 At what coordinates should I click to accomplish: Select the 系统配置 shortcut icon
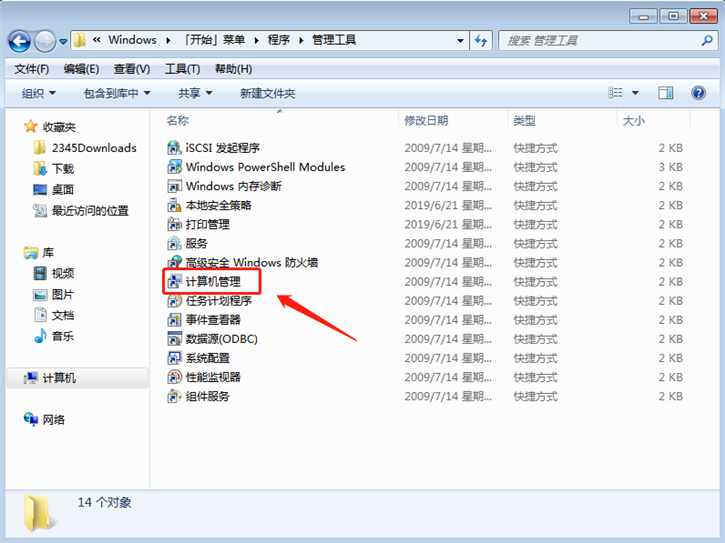point(174,358)
